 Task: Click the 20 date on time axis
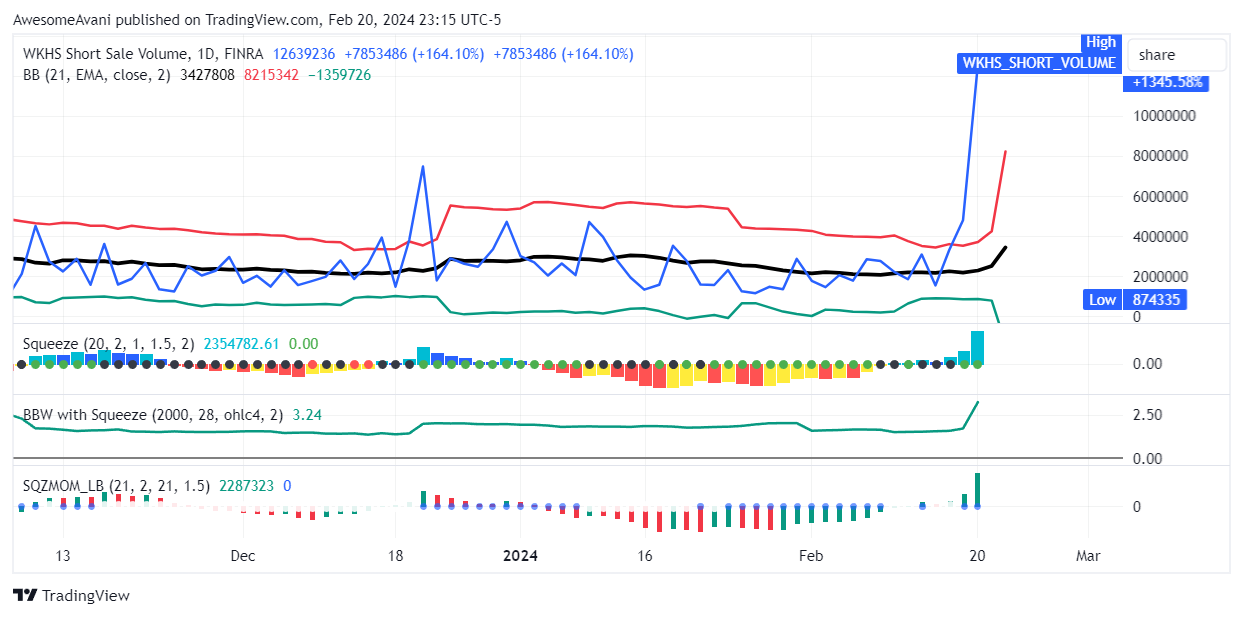[978, 556]
